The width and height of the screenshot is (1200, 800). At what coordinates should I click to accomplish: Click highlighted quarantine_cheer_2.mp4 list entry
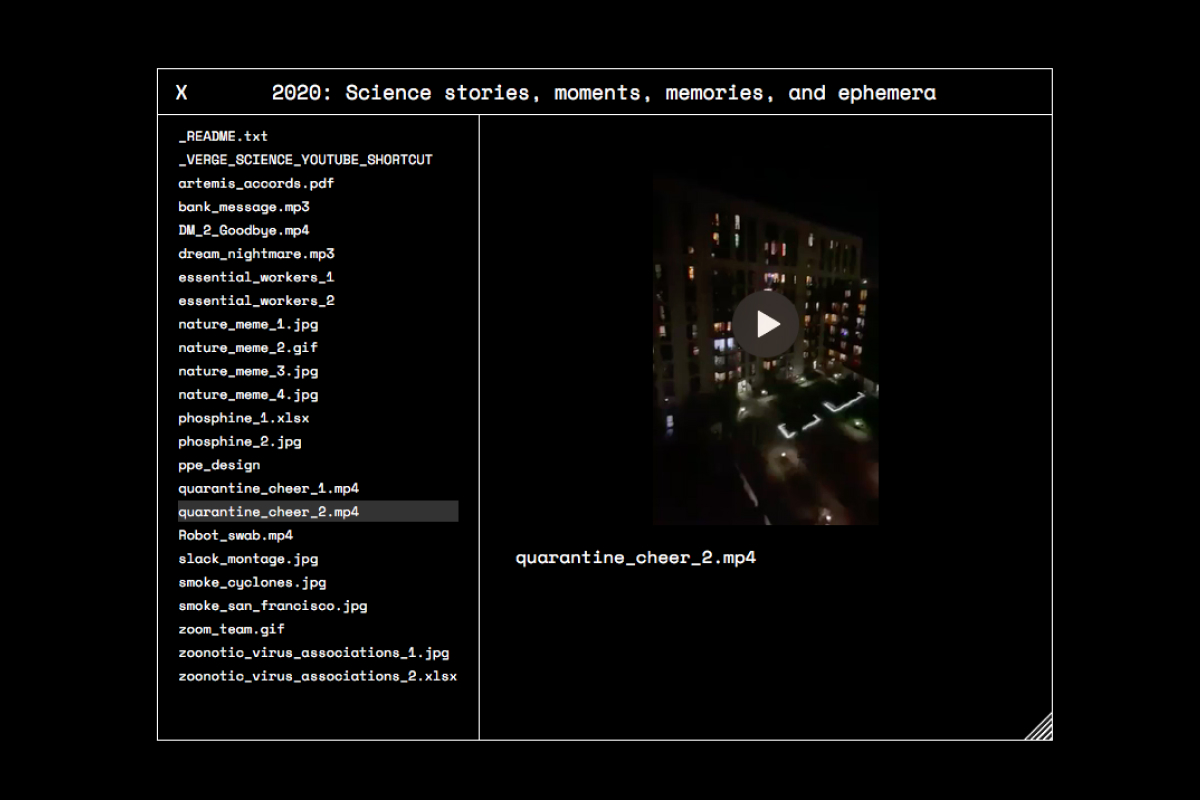(268, 512)
